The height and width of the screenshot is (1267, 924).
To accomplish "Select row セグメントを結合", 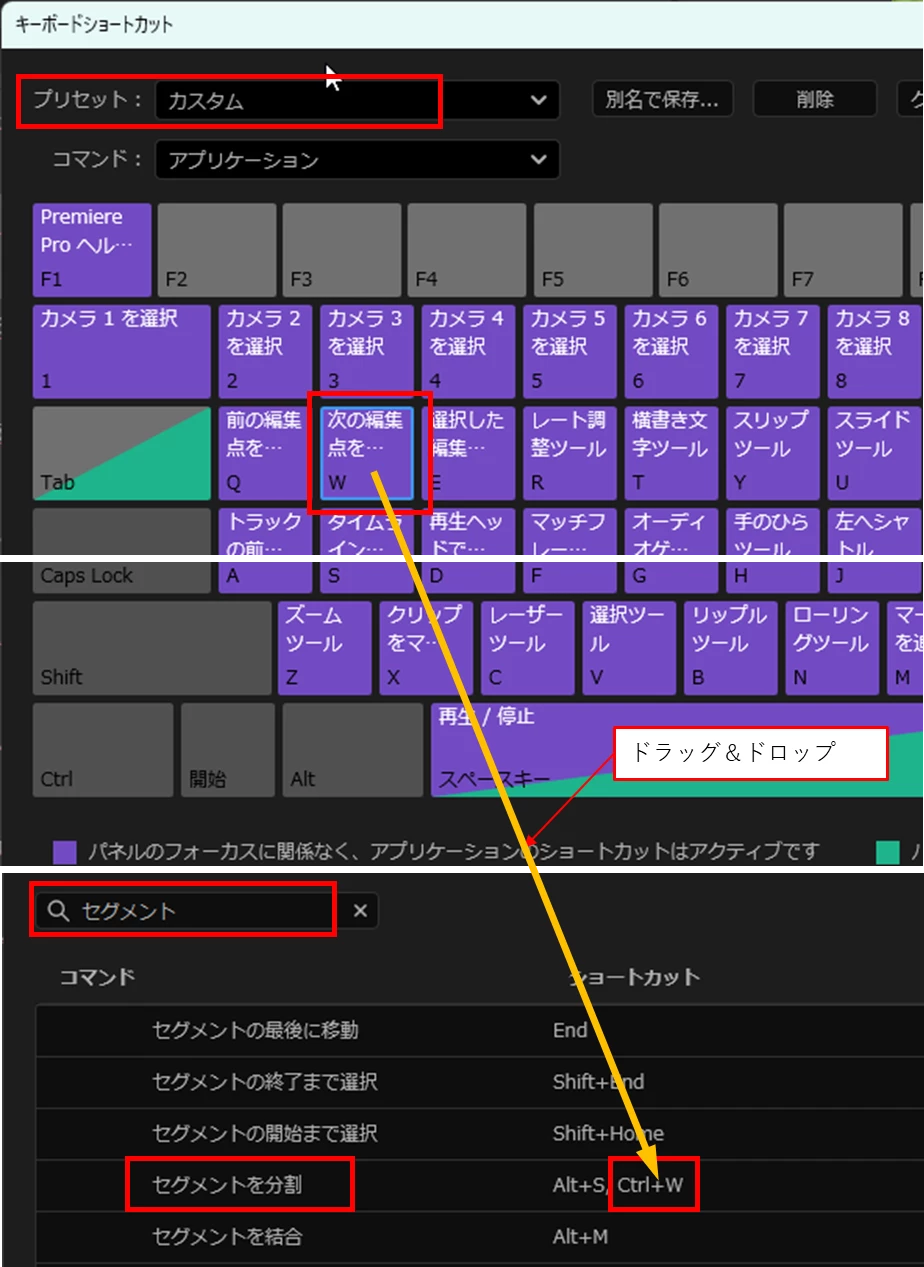I will click(x=480, y=1238).
